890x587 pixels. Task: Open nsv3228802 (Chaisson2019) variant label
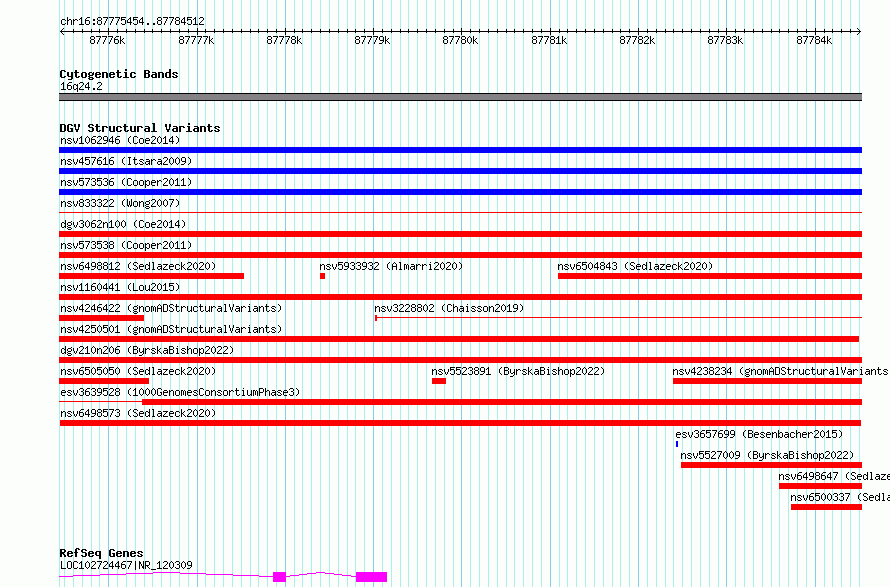coord(449,308)
